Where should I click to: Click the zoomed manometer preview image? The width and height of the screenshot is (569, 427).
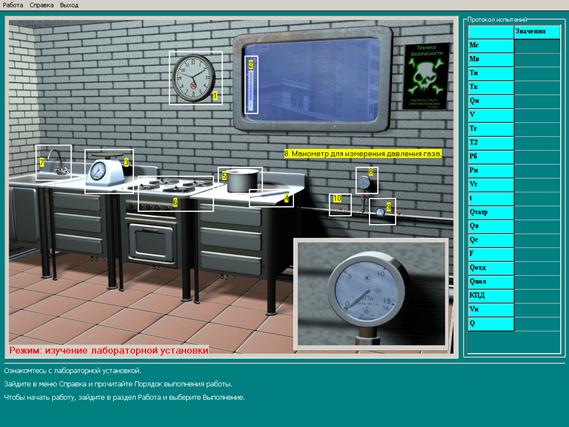371,293
